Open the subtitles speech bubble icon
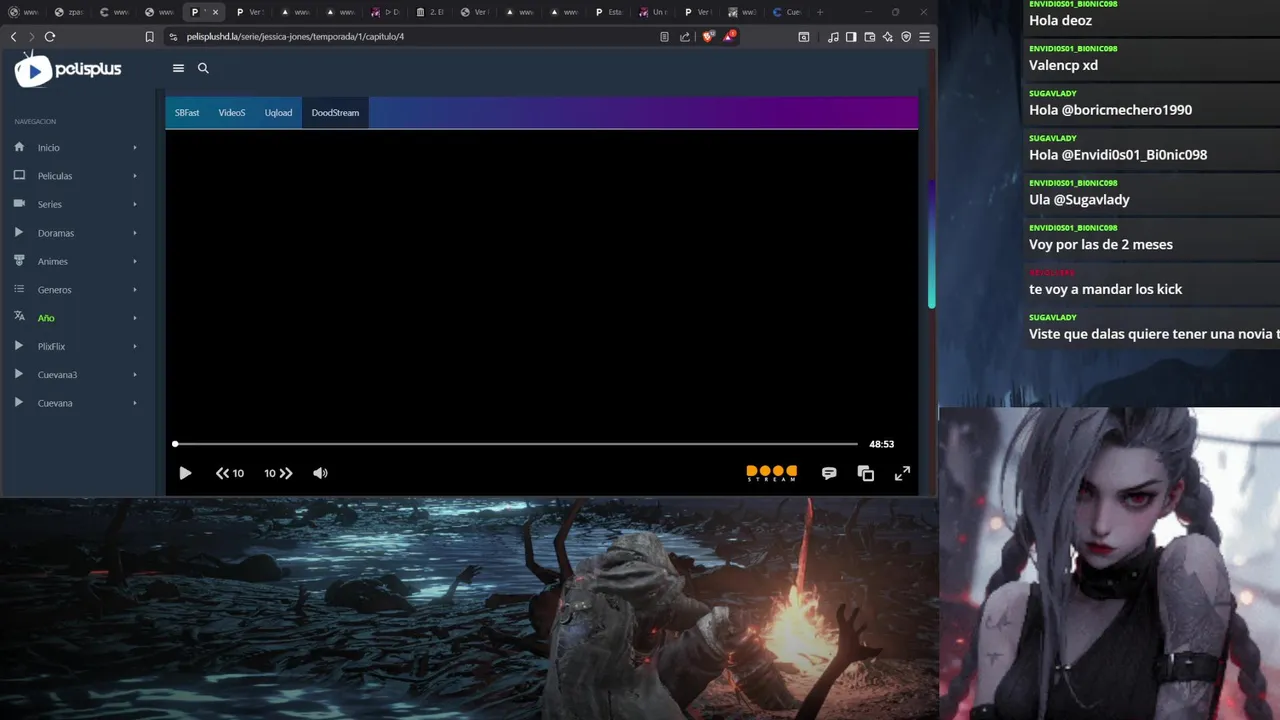 pos(829,473)
